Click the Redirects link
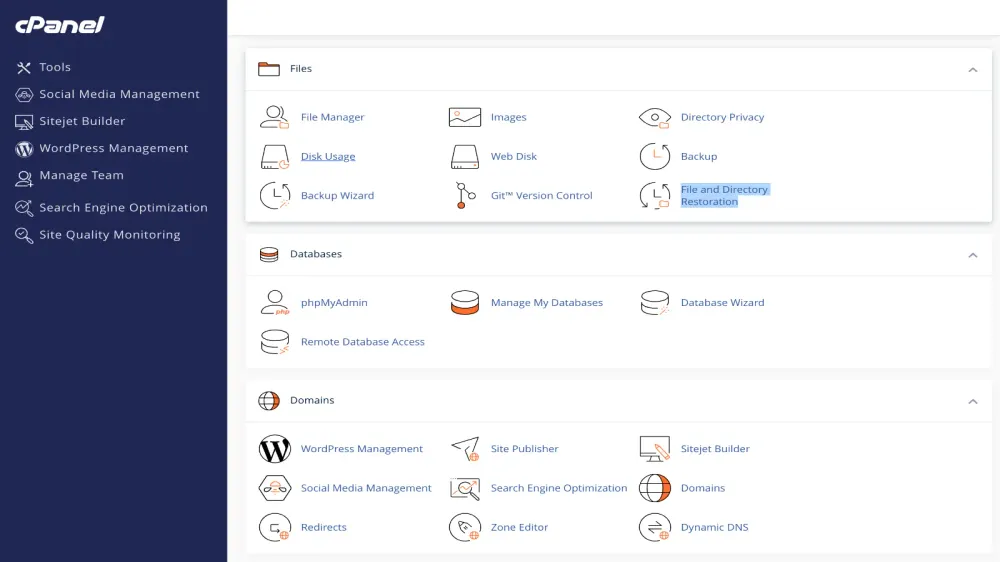This screenshot has width=1000, height=562. point(323,527)
